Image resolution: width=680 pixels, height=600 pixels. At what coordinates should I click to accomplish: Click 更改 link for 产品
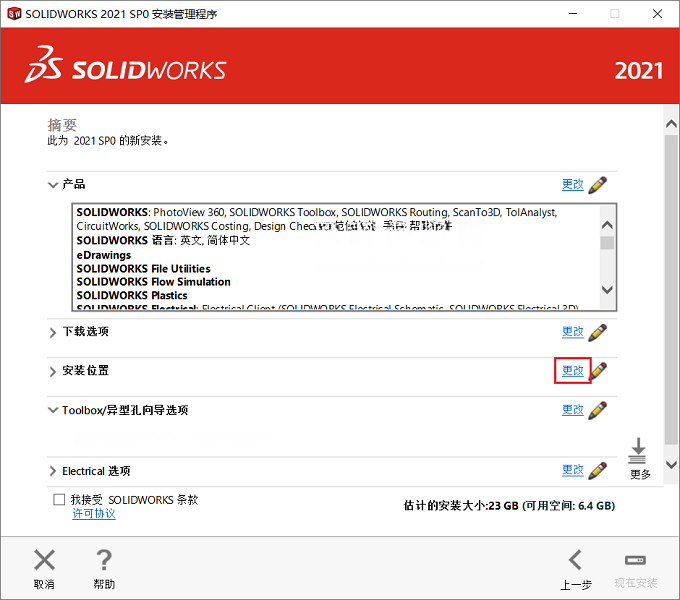[x=572, y=185]
